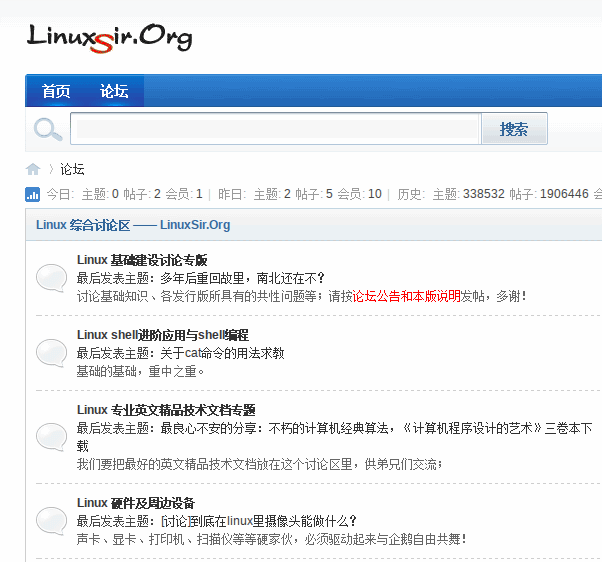602x562 pixels.
Task: Open the 论坛 navigation tab
Action: [x=114, y=91]
